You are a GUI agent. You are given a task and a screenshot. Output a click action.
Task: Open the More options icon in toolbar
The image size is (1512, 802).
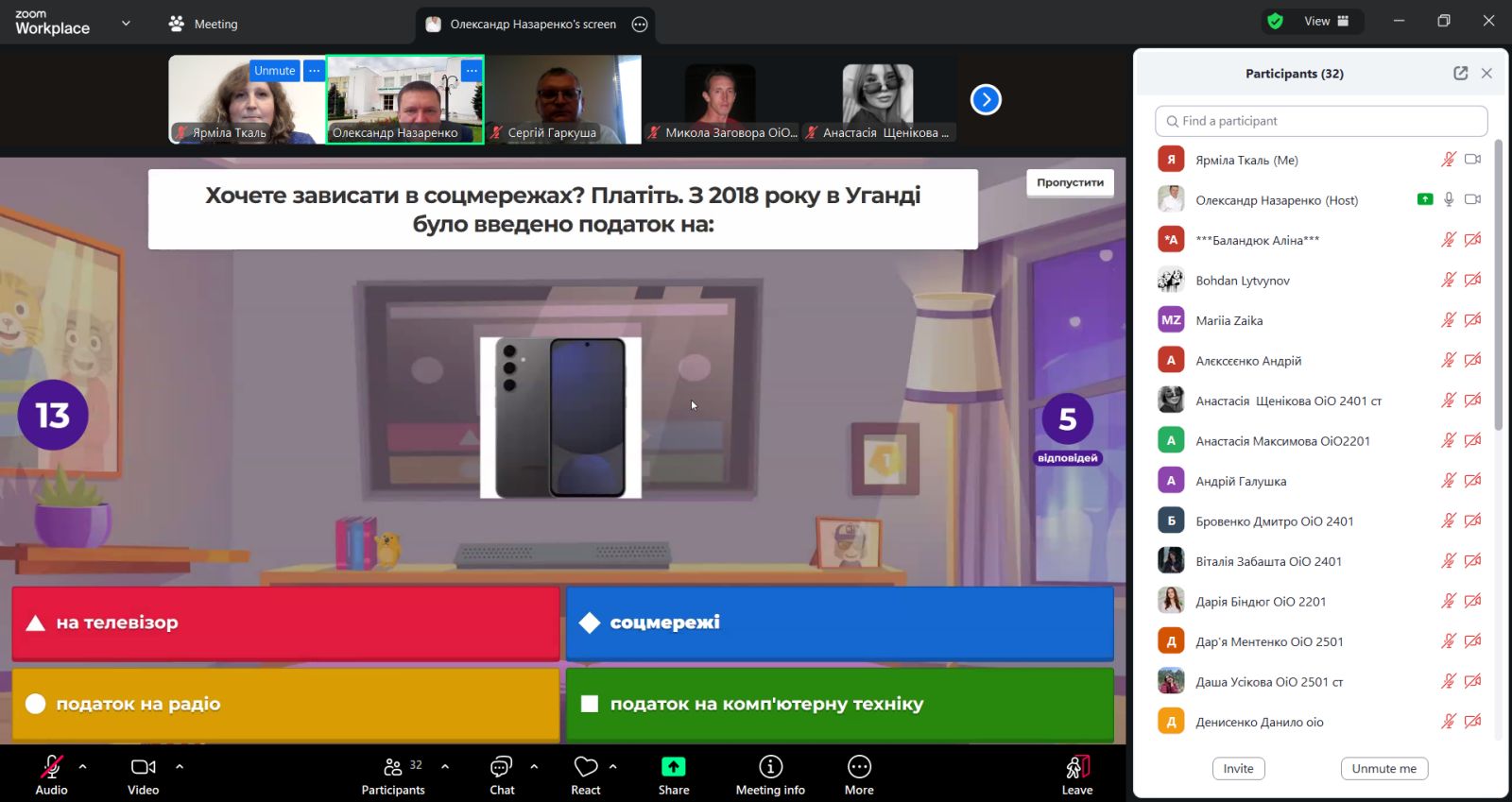click(858, 767)
